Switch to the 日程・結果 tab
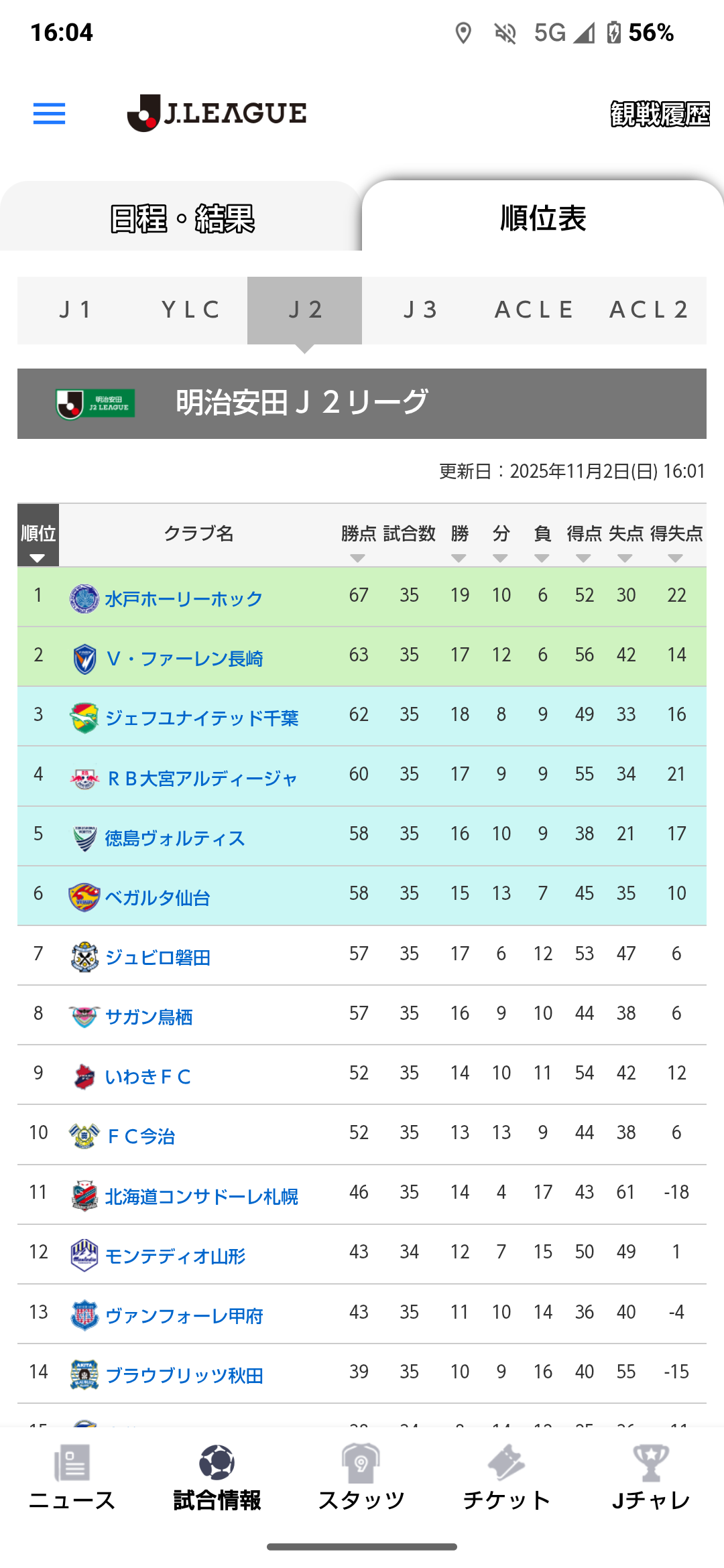 point(182,219)
